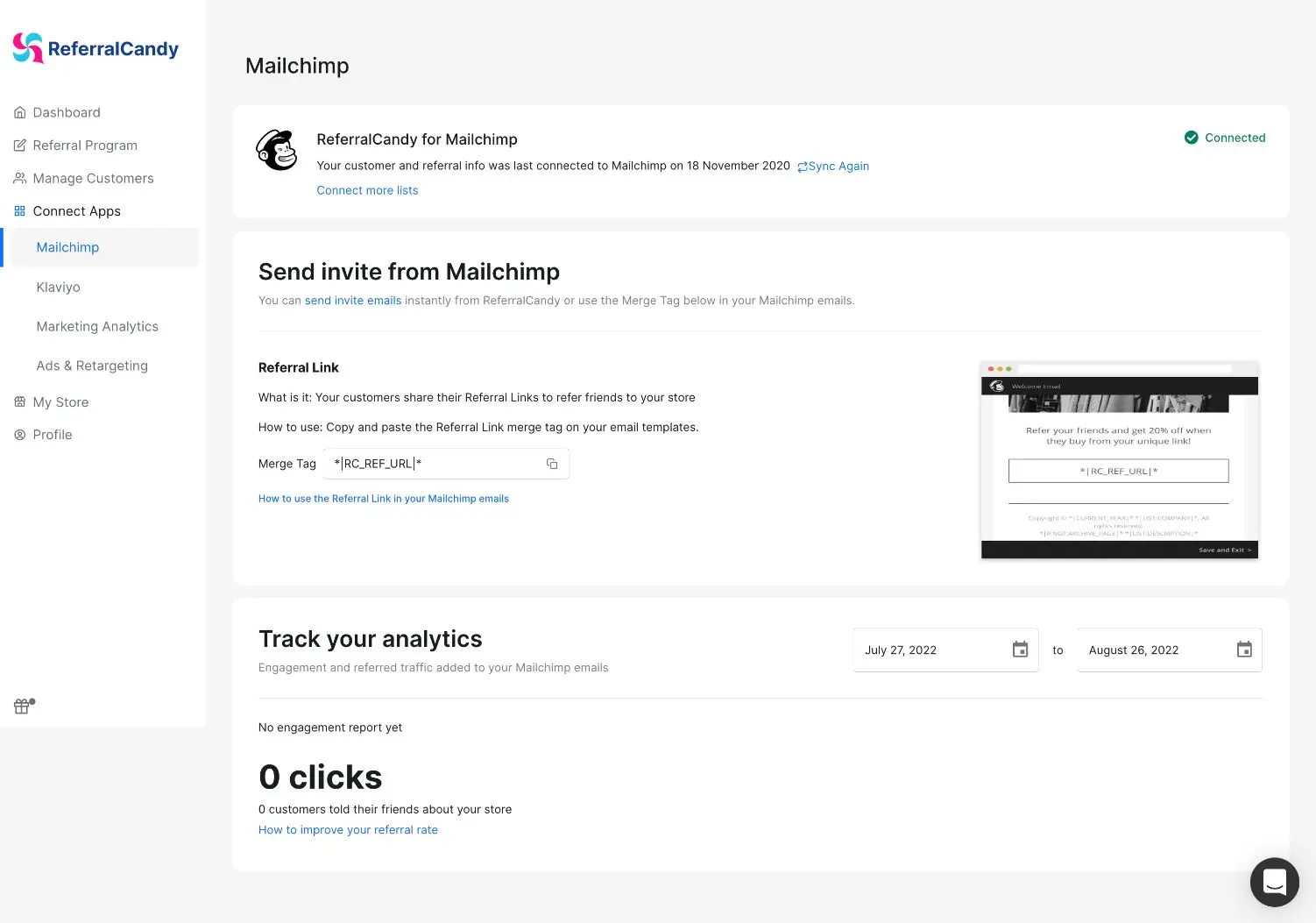The height and width of the screenshot is (923, 1316).
Task: Open the send invite emails link
Action: point(353,301)
